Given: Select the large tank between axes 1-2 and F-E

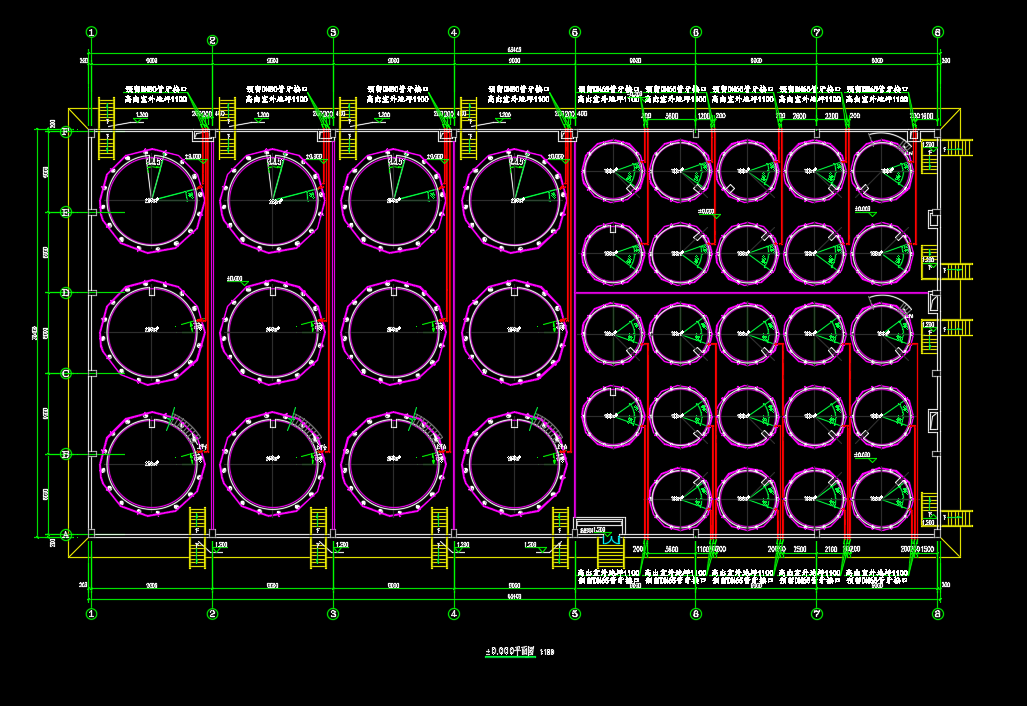Looking at the screenshot, I should [152, 200].
